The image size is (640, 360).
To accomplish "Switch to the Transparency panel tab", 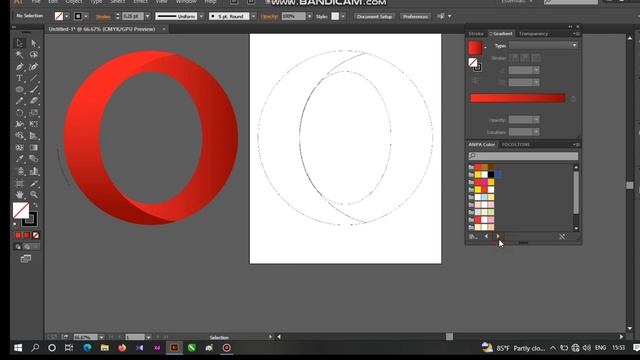I will 533,34.
